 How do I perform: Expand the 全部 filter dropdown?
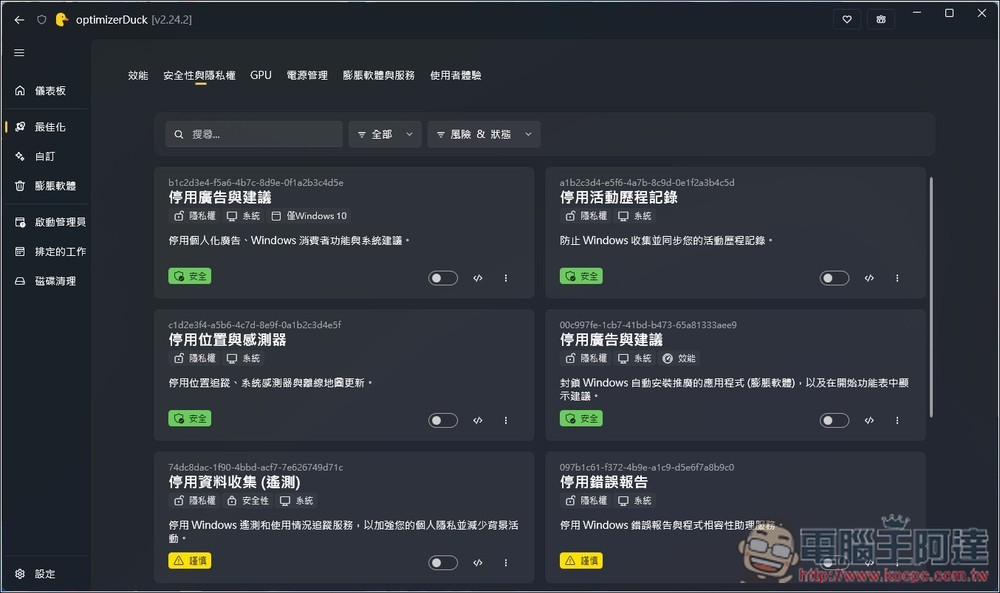click(x=385, y=134)
